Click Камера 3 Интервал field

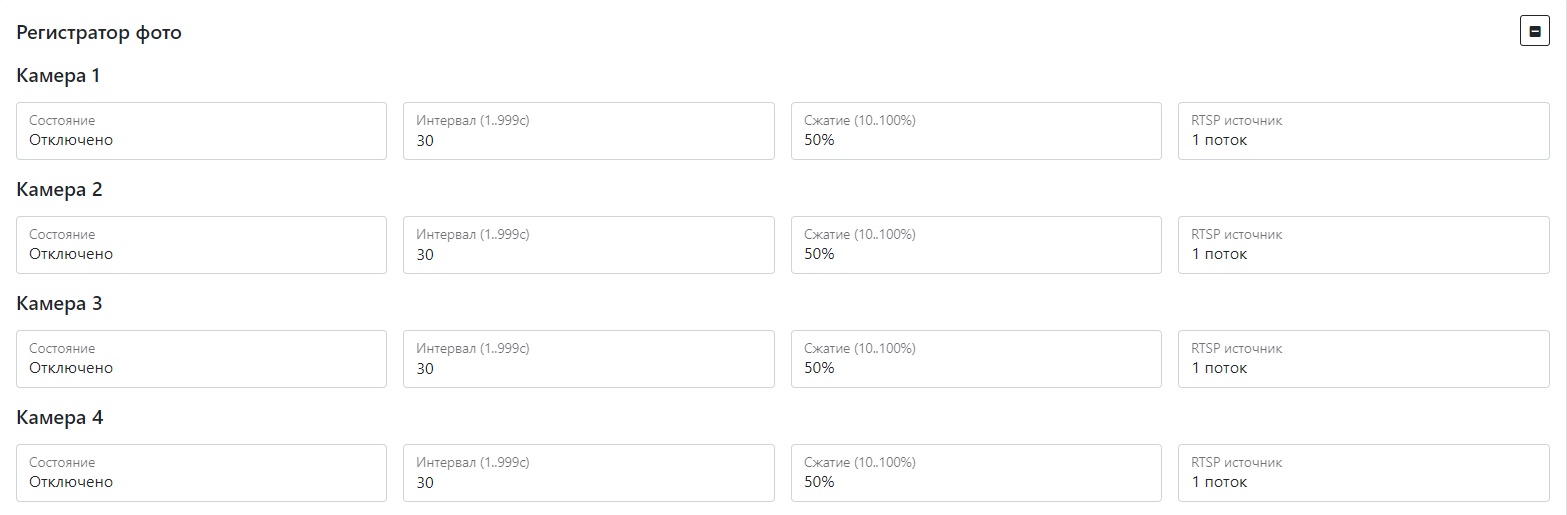588,359
